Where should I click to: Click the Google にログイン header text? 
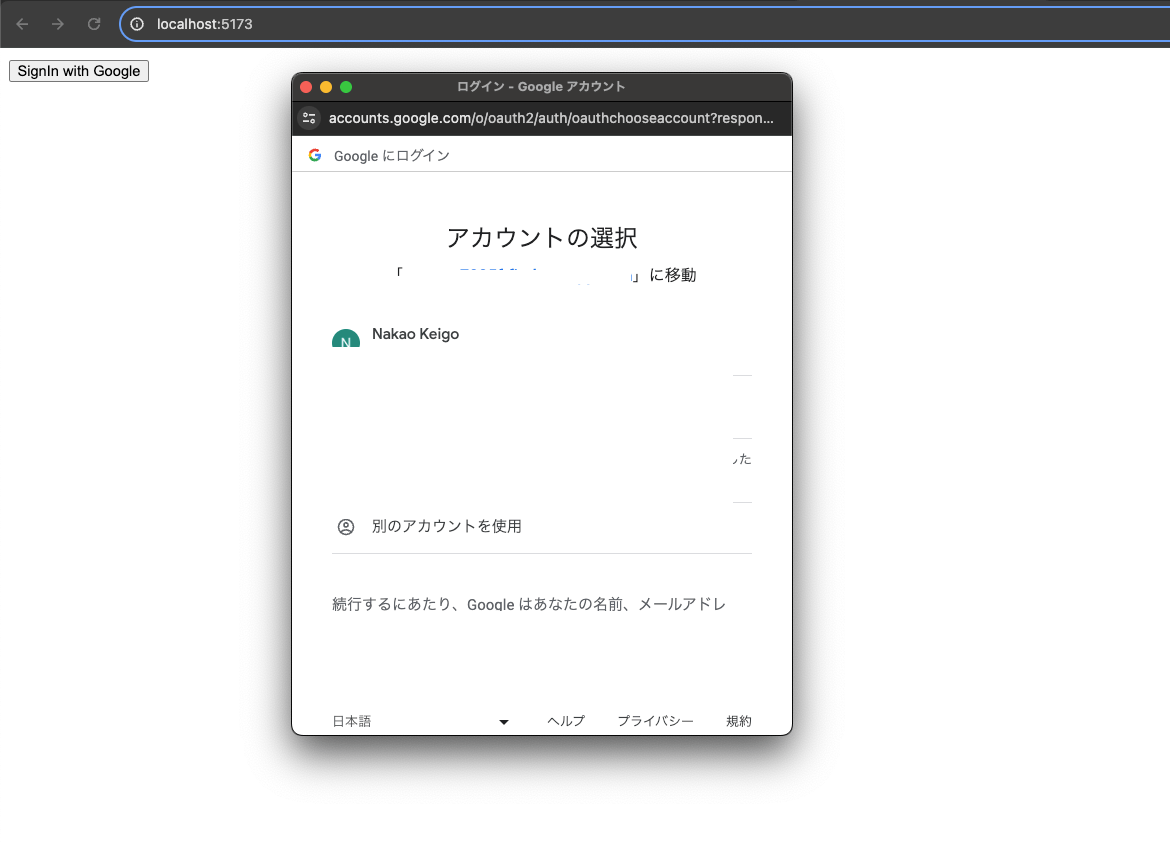point(392,155)
